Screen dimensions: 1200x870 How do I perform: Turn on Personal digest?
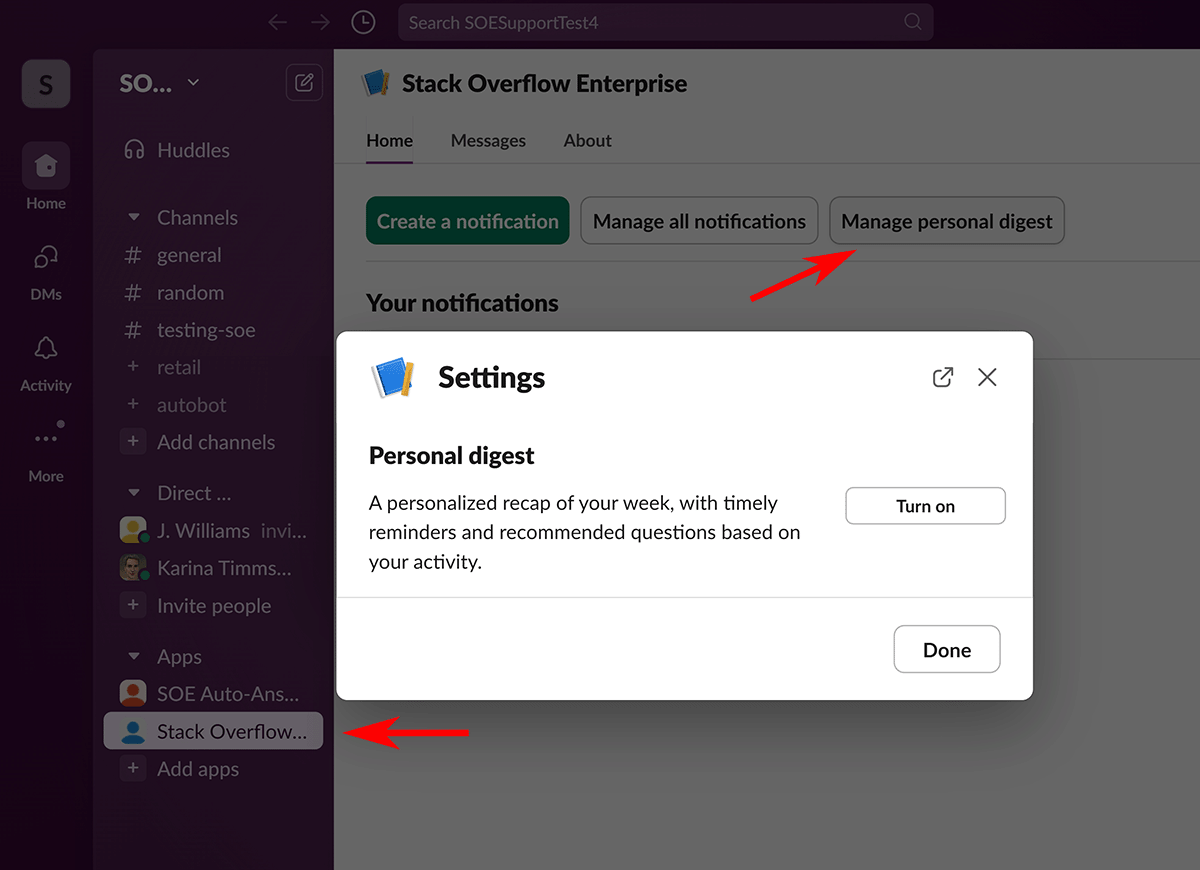925,506
